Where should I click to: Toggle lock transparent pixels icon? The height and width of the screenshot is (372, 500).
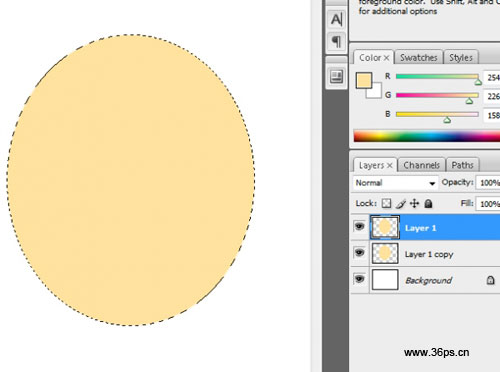click(386, 203)
